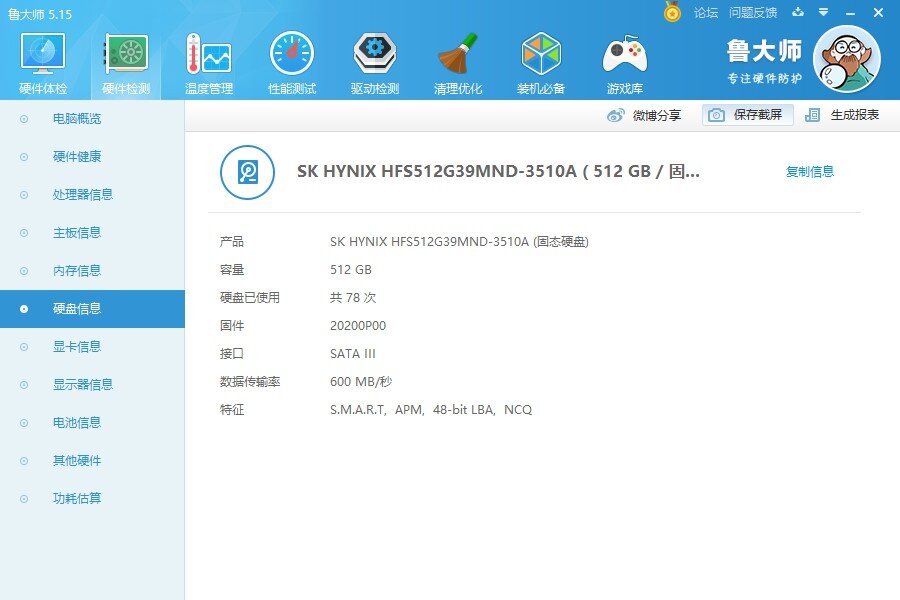The width and height of the screenshot is (900, 600).
Task: Click the 鲁大师 专注硬件防护 logo text
Action: point(764,61)
